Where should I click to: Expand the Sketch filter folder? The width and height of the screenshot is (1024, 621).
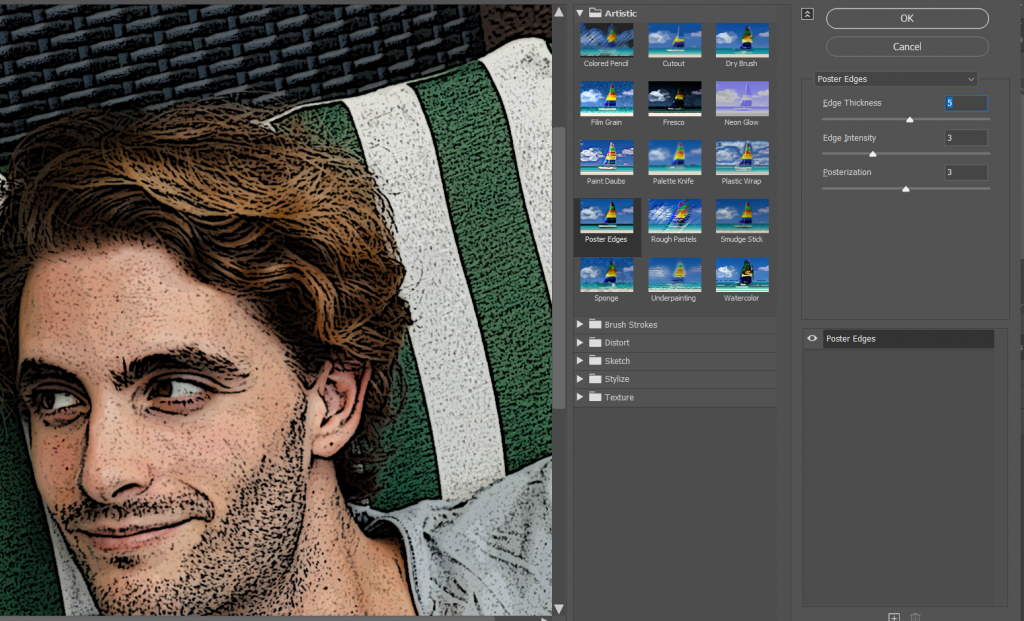coord(579,360)
